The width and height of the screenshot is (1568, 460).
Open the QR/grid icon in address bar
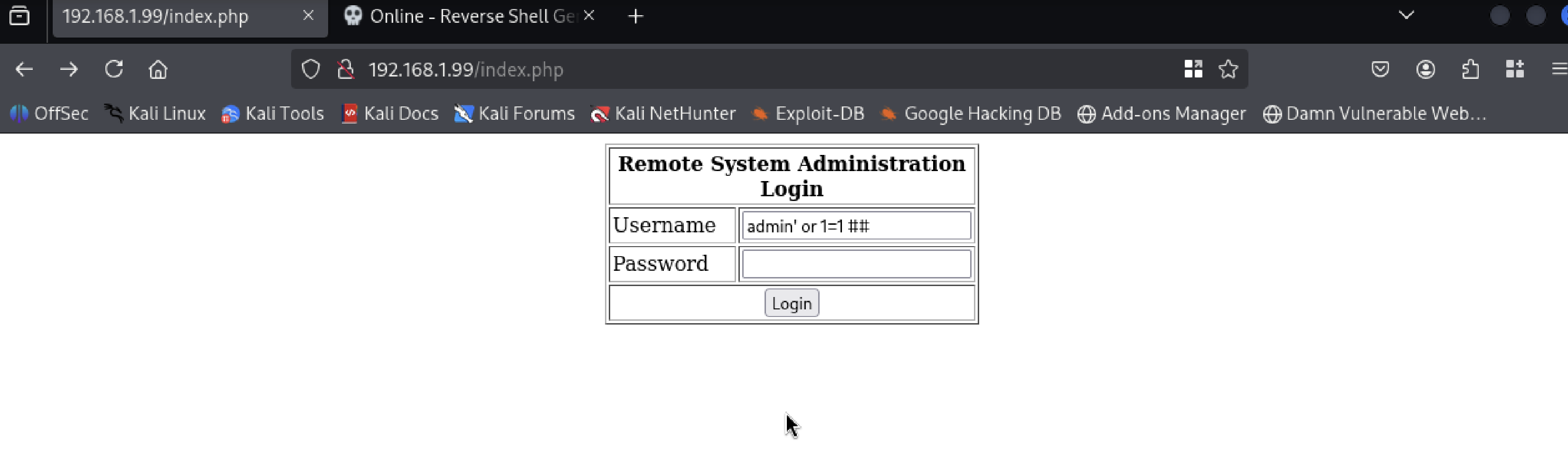[1193, 69]
